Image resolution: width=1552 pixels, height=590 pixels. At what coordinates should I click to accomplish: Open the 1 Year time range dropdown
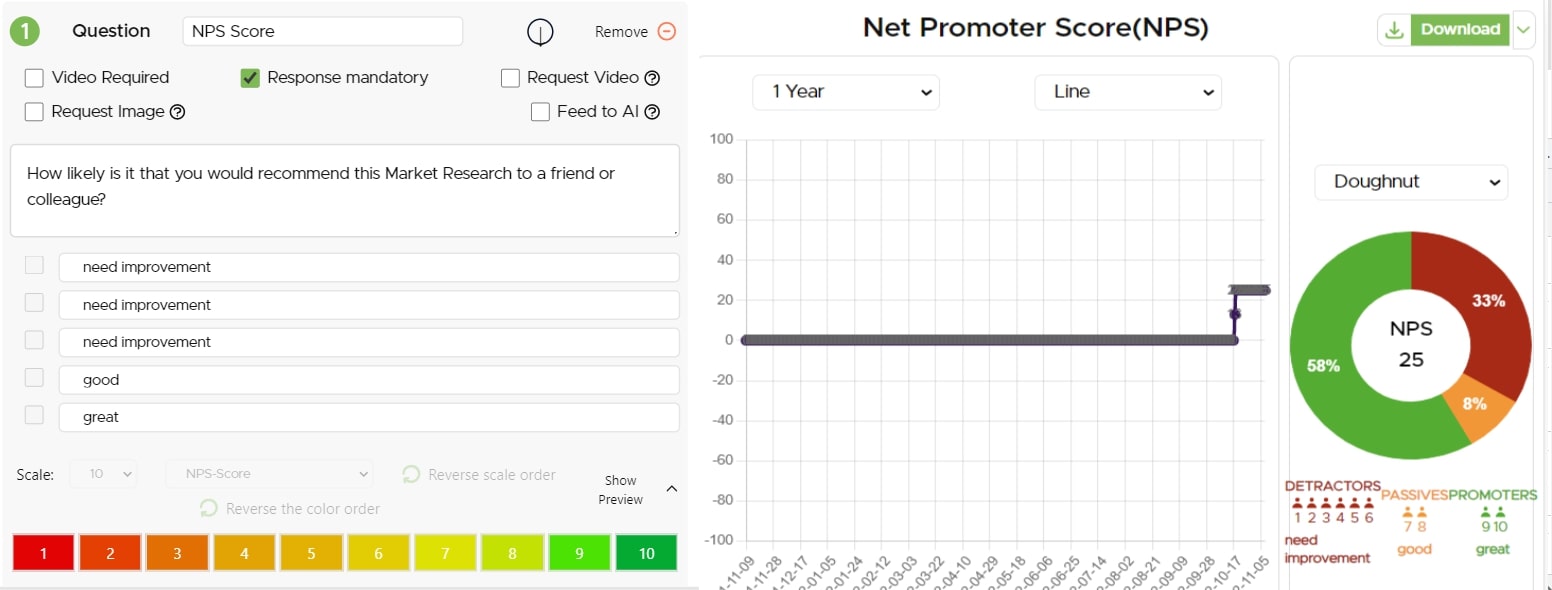(x=846, y=92)
